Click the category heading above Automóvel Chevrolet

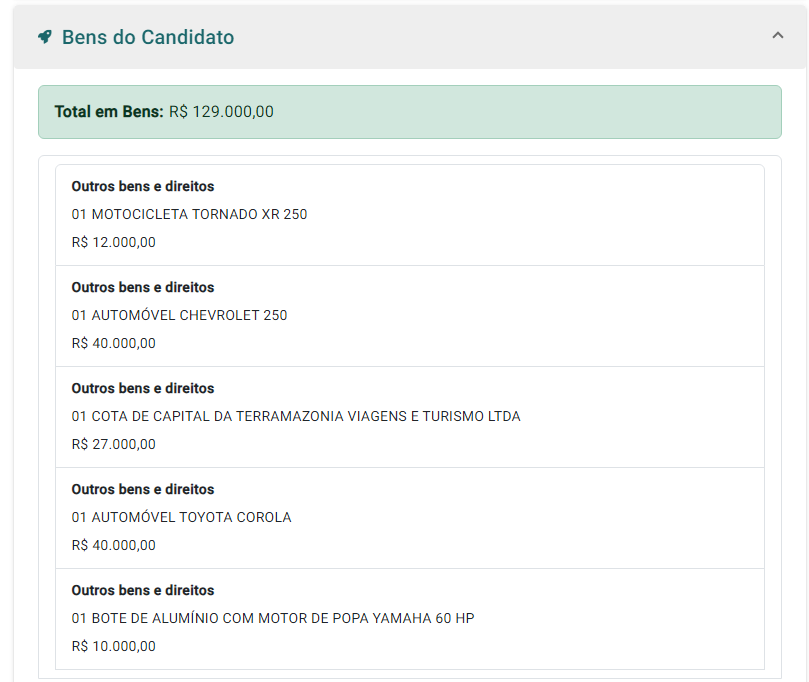tap(143, 287)
